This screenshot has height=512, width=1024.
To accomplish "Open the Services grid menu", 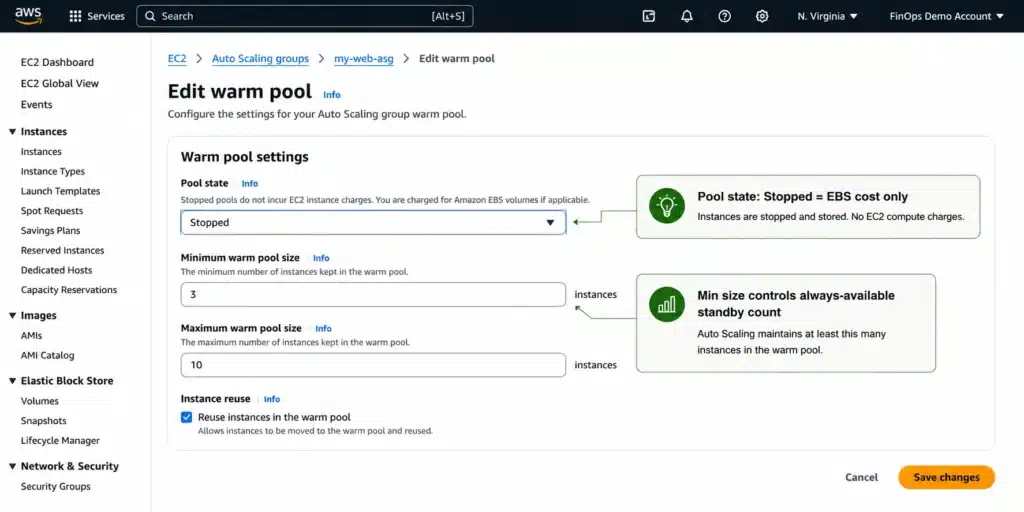I will (97, 16).
